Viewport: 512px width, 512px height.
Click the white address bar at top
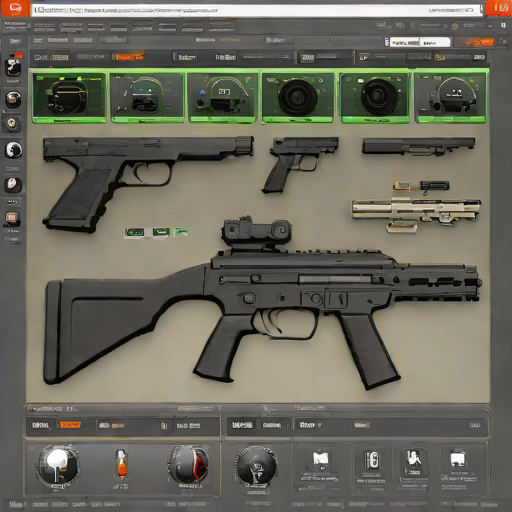[x=257, y=10]
